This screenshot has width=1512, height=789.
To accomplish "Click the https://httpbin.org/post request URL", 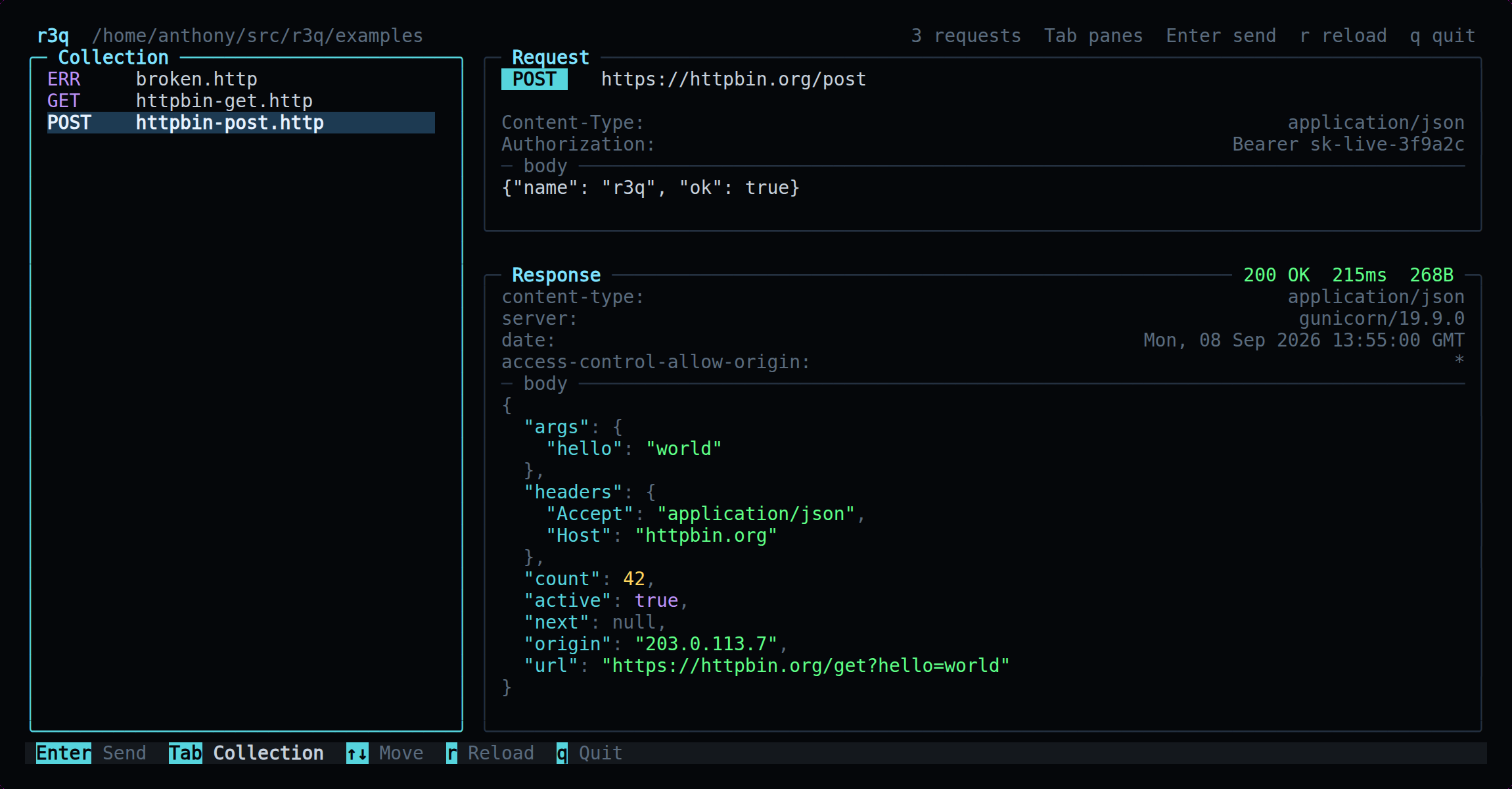I will (x=733, y=79).
